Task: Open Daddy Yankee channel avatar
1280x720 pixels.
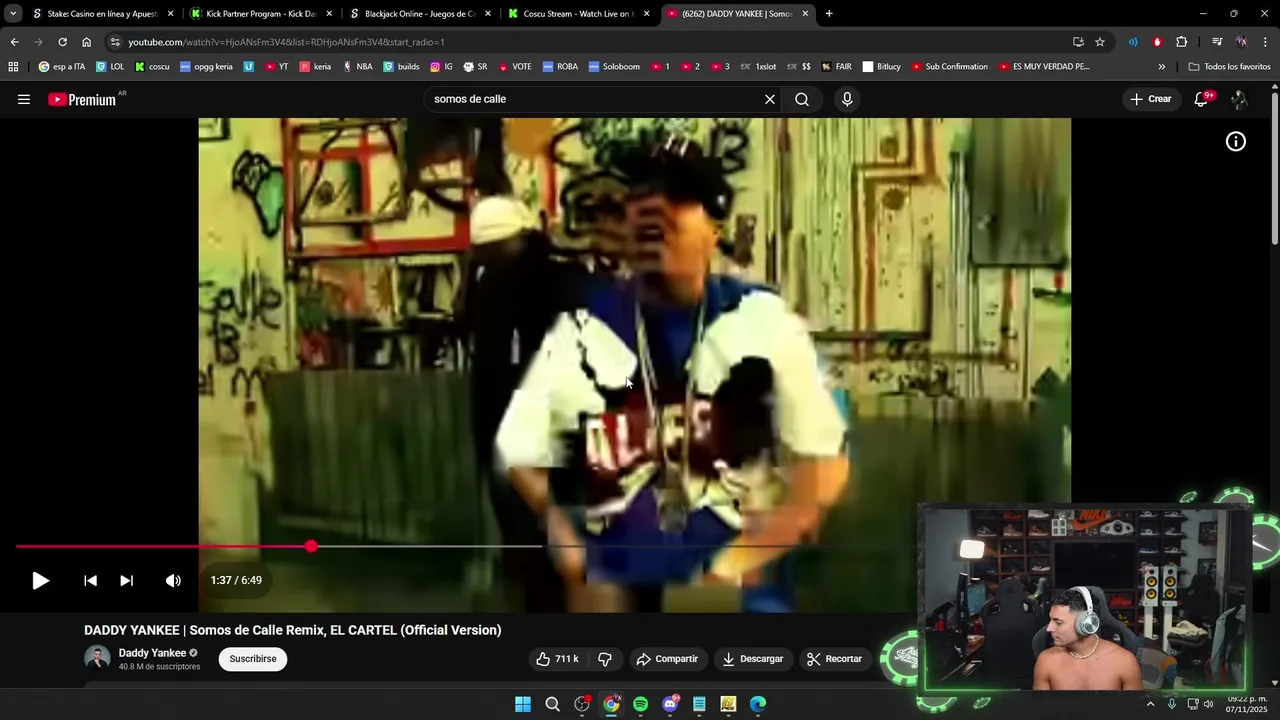Action: point(97,658)
